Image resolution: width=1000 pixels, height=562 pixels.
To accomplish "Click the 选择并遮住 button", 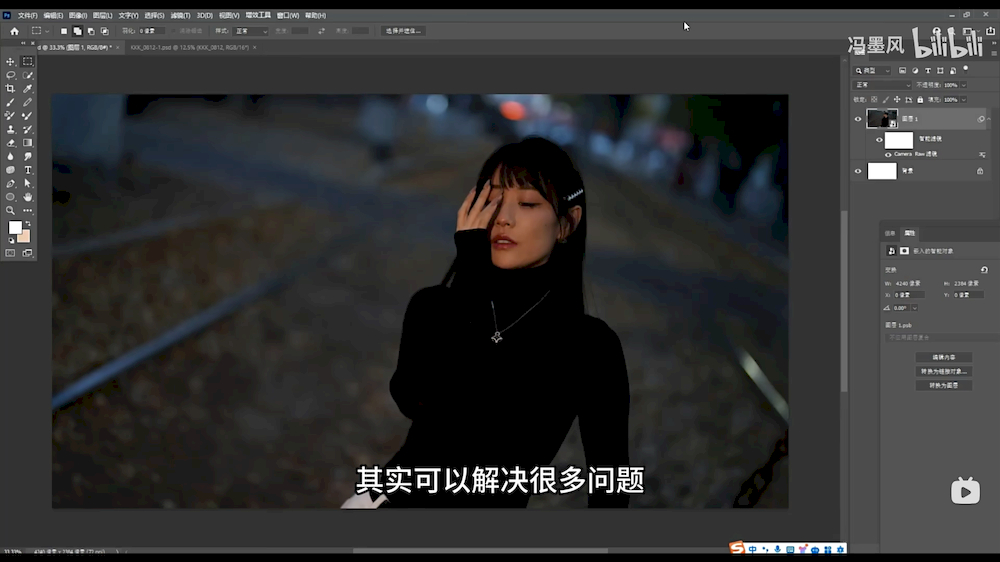I will [x=403, y=31].
